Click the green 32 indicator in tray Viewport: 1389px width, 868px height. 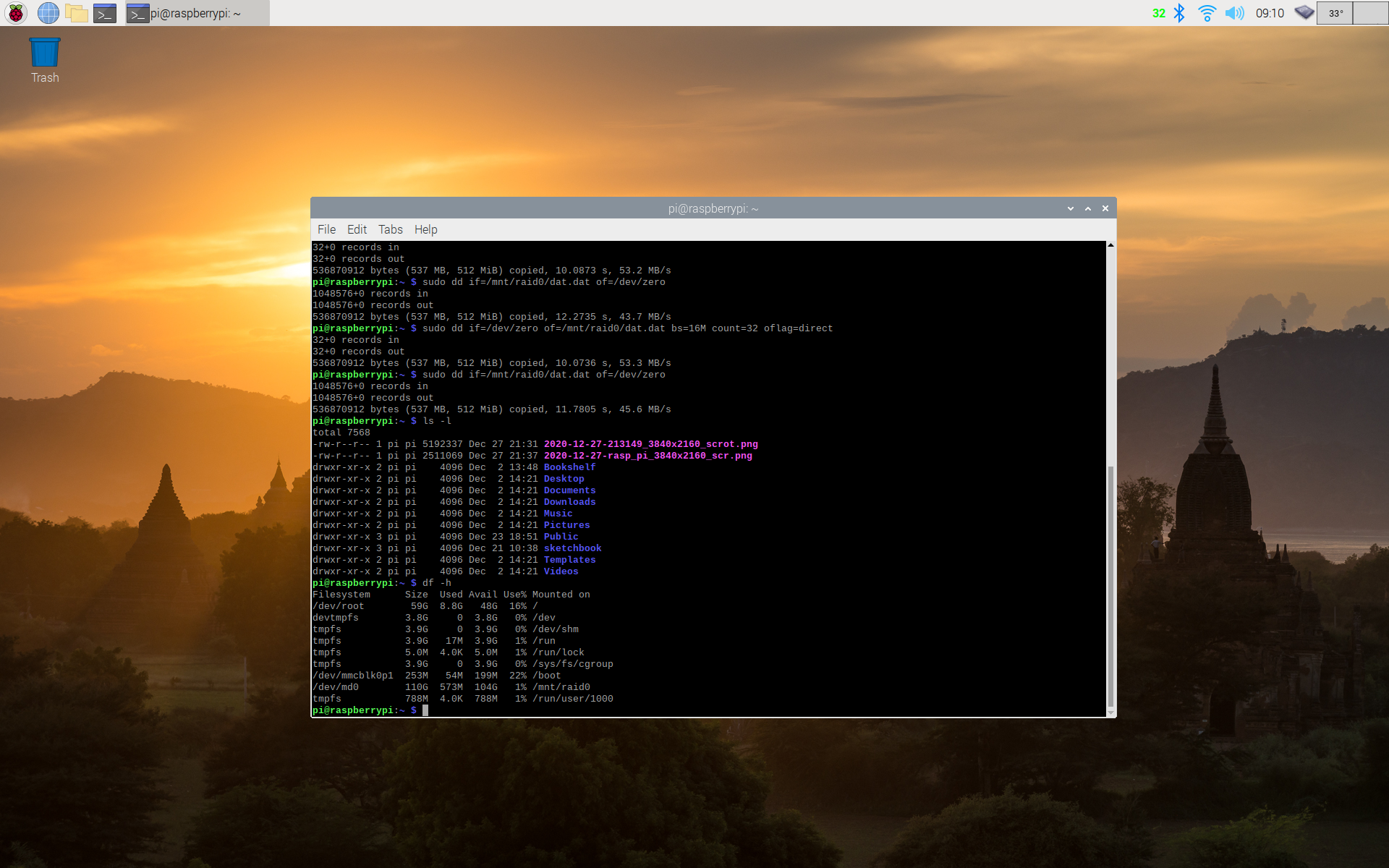pyautogui.click(x=1159, y=13)
